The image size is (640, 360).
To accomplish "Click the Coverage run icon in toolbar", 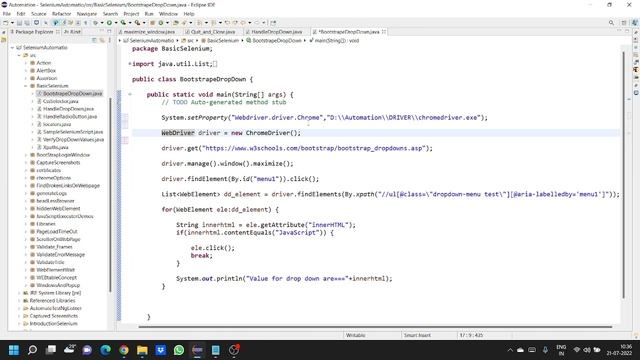I will click(123, 23).
